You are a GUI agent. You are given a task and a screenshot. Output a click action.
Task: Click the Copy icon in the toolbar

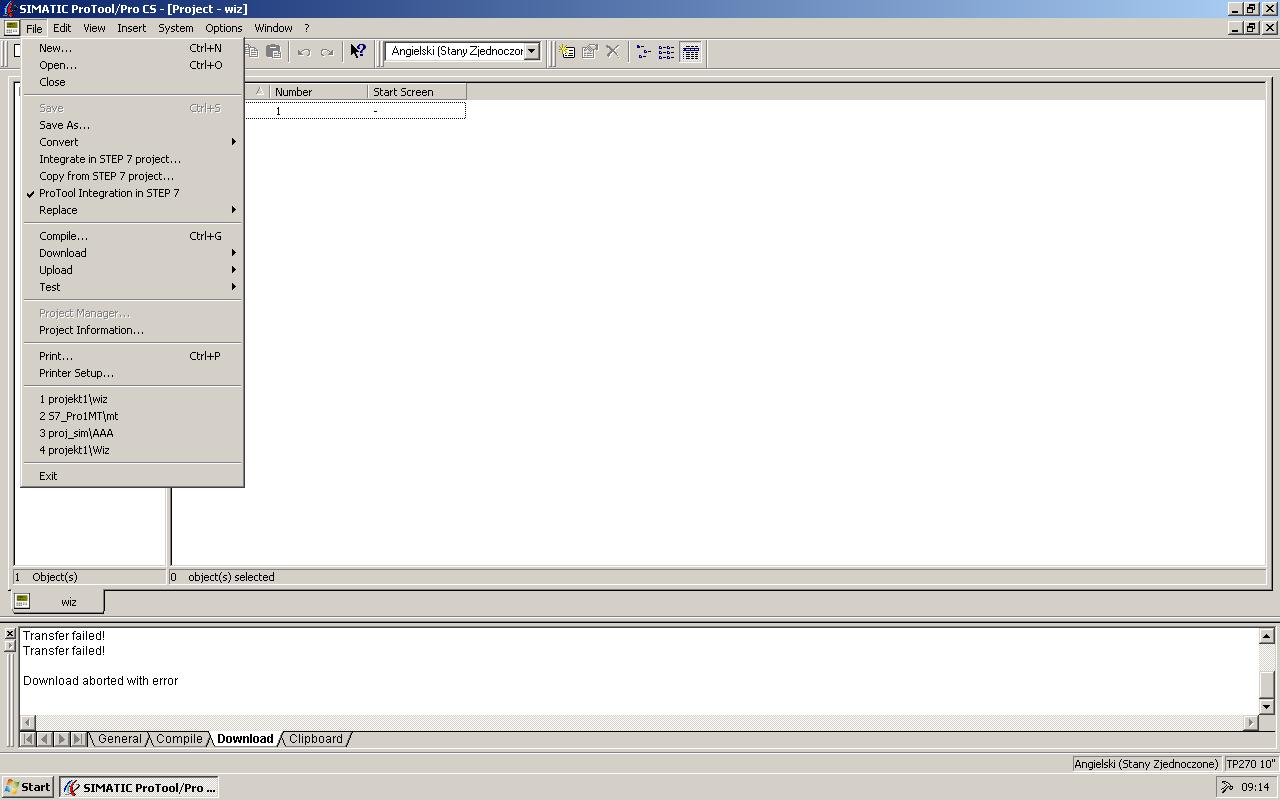(x=251, y=51)
